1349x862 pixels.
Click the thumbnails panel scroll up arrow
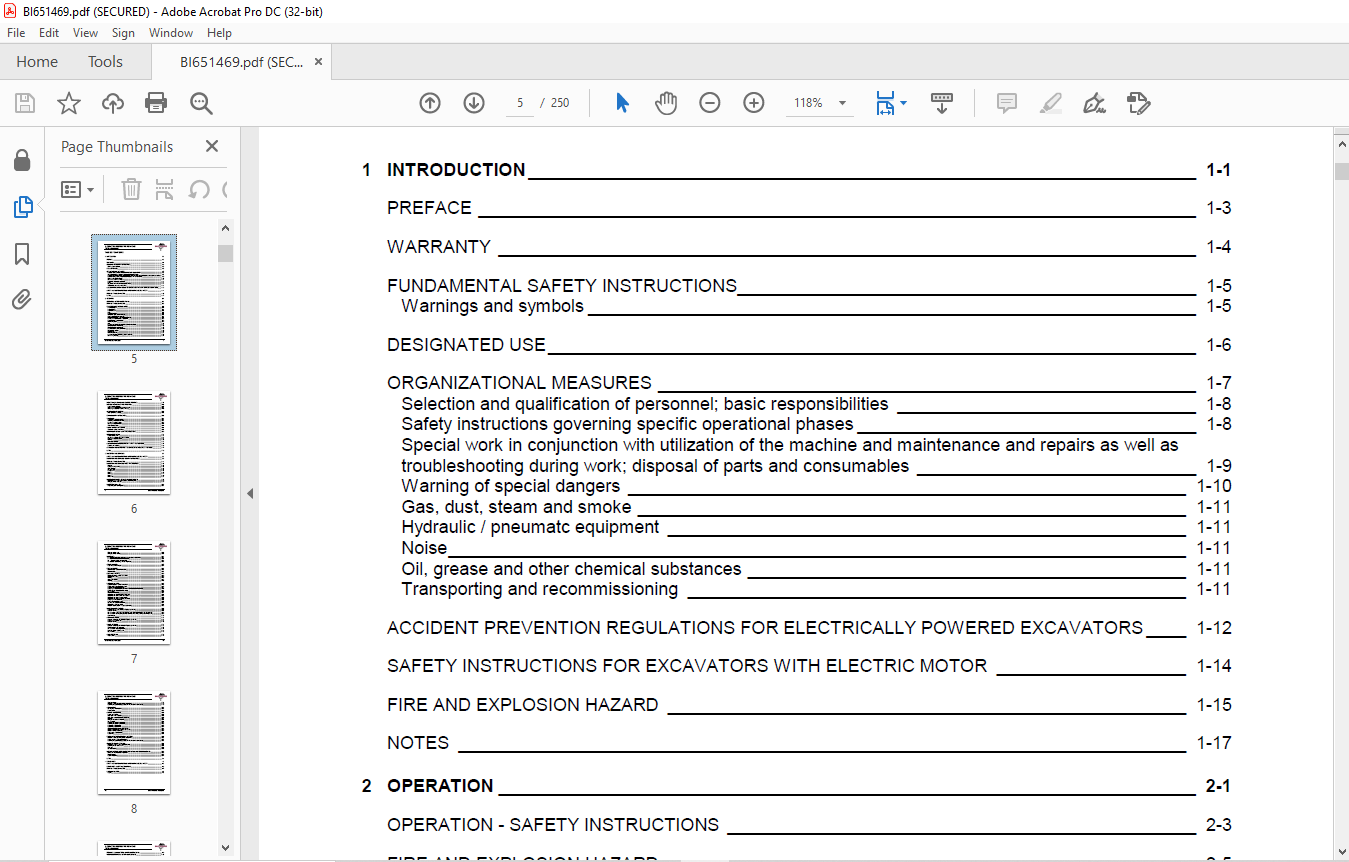[225, 230]
